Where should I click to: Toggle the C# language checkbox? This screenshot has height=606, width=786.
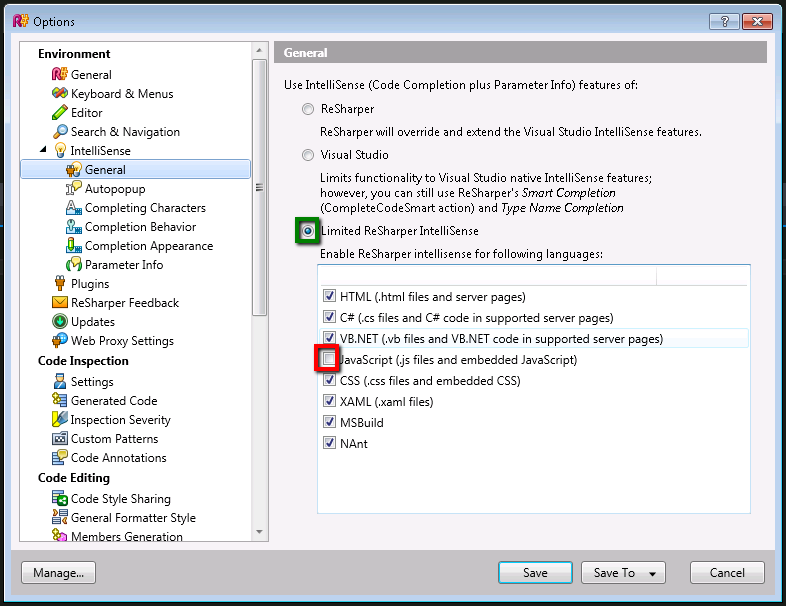click(x=329, y=317)
